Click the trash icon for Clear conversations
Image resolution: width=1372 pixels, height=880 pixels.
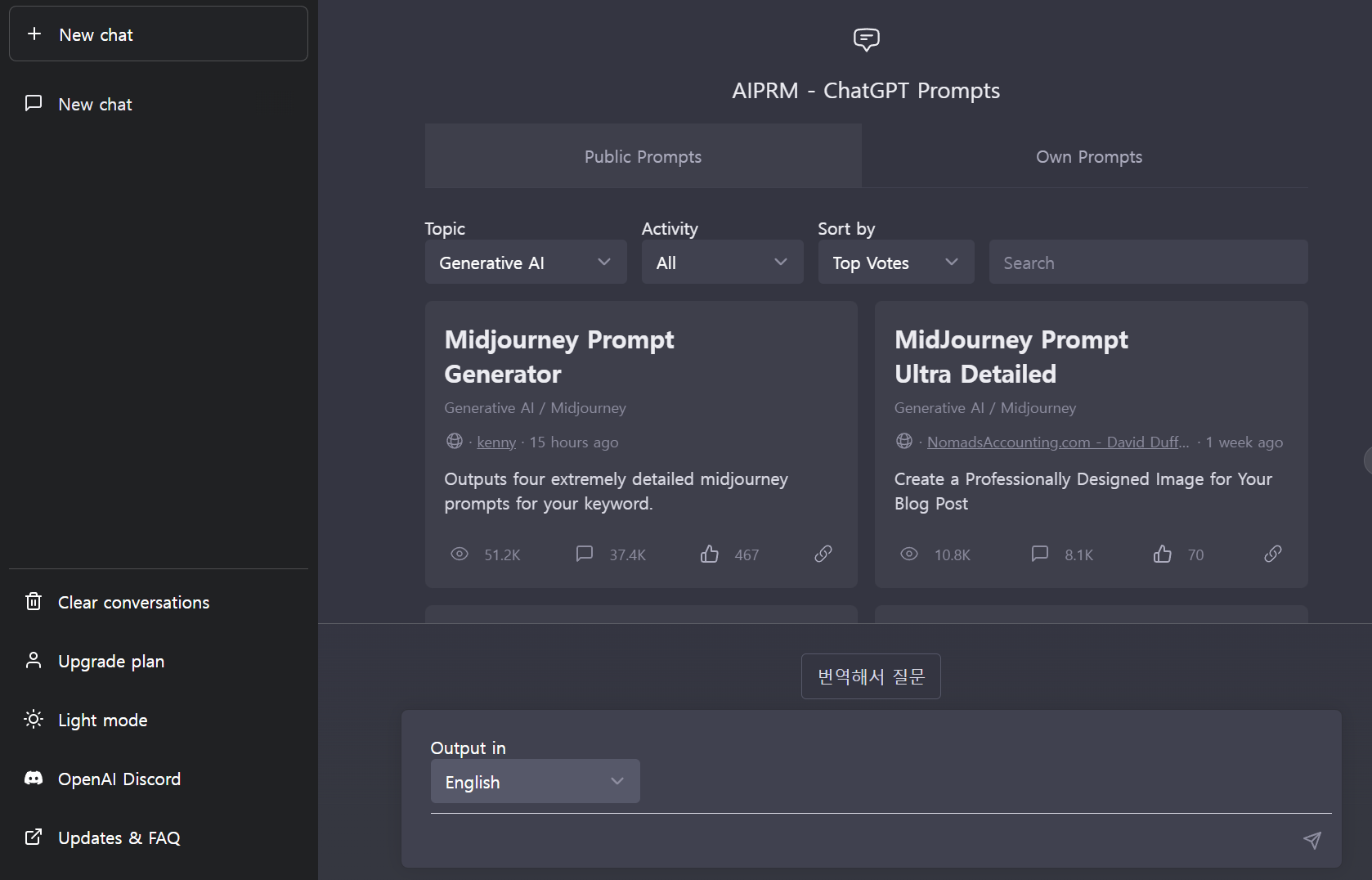34,602
